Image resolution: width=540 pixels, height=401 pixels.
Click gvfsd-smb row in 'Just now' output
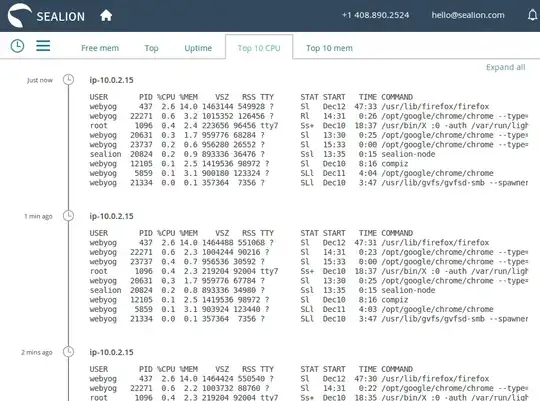pyautogui.click(x=309, y=183)
